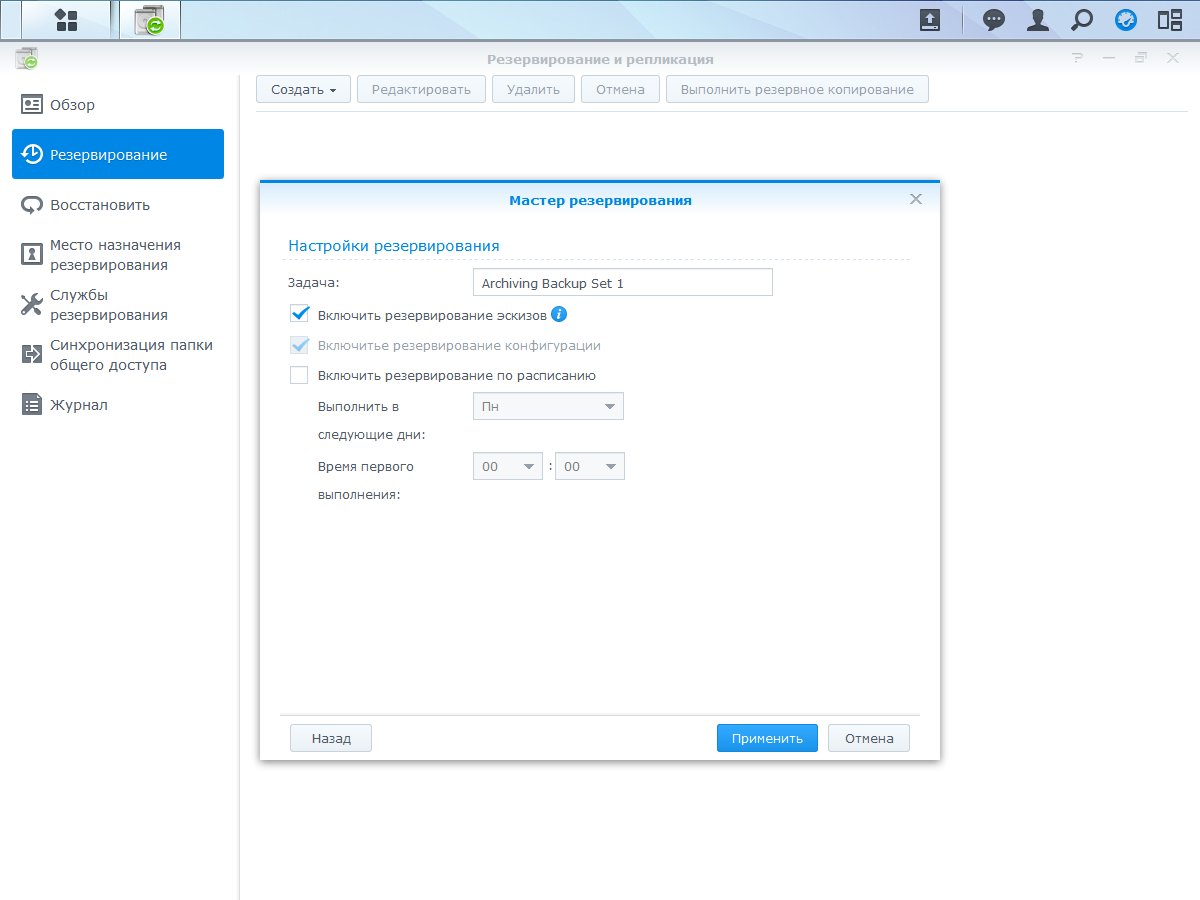The width and height of the screenshot is (1200, 900).
Task: Open Синхронизация папки общего доступа
Action: [118, 355]
